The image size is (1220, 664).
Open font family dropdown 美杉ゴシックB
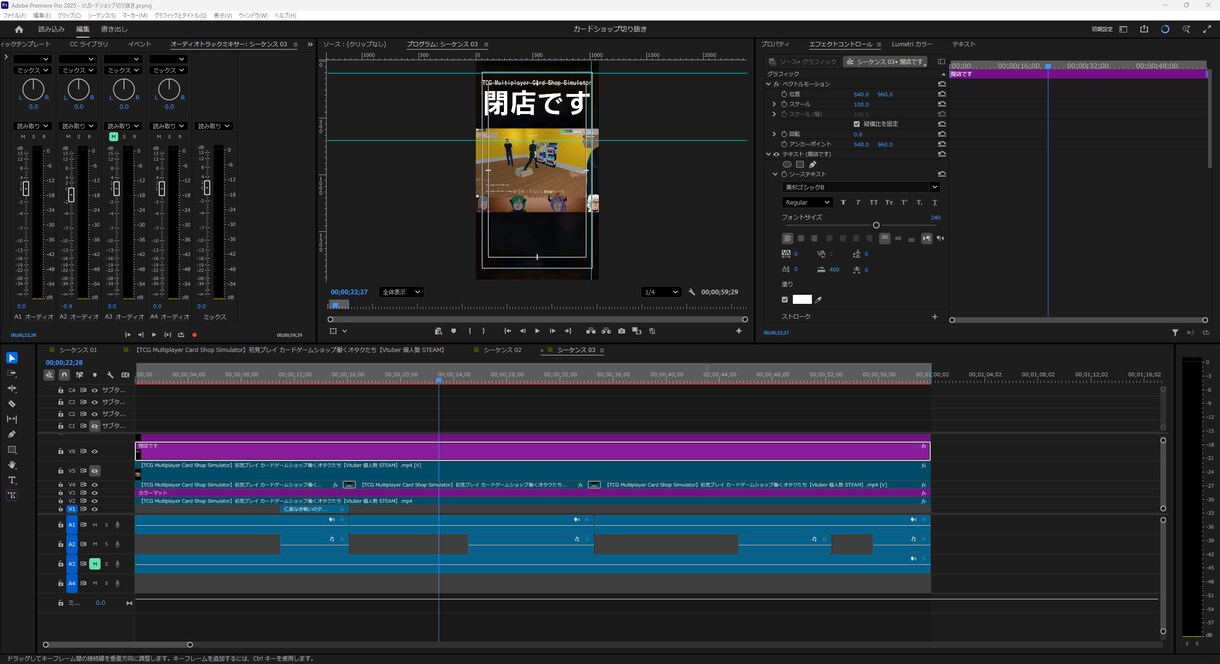pos(861,187)
